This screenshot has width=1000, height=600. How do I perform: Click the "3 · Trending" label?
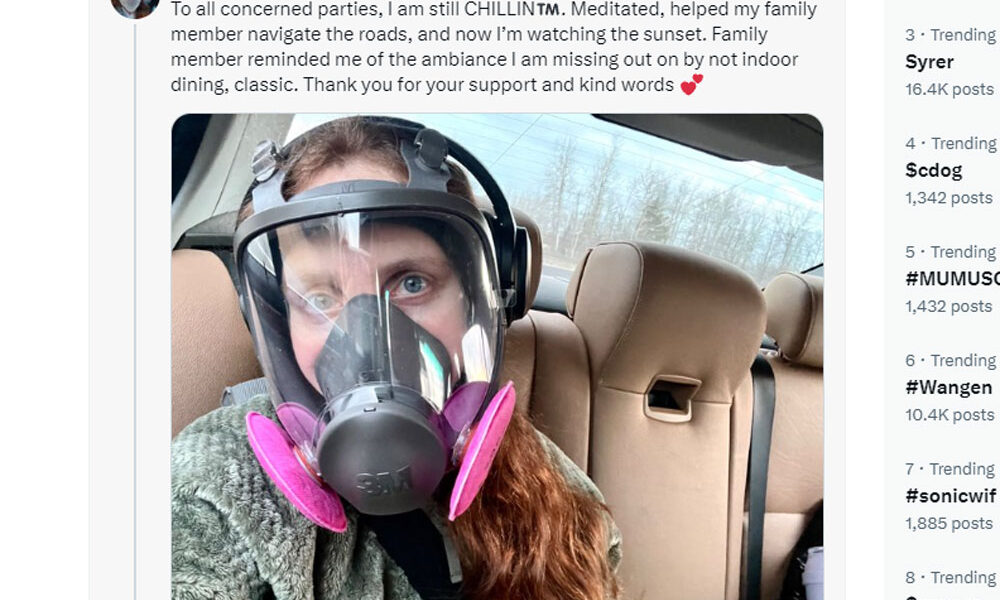[950, 35]
